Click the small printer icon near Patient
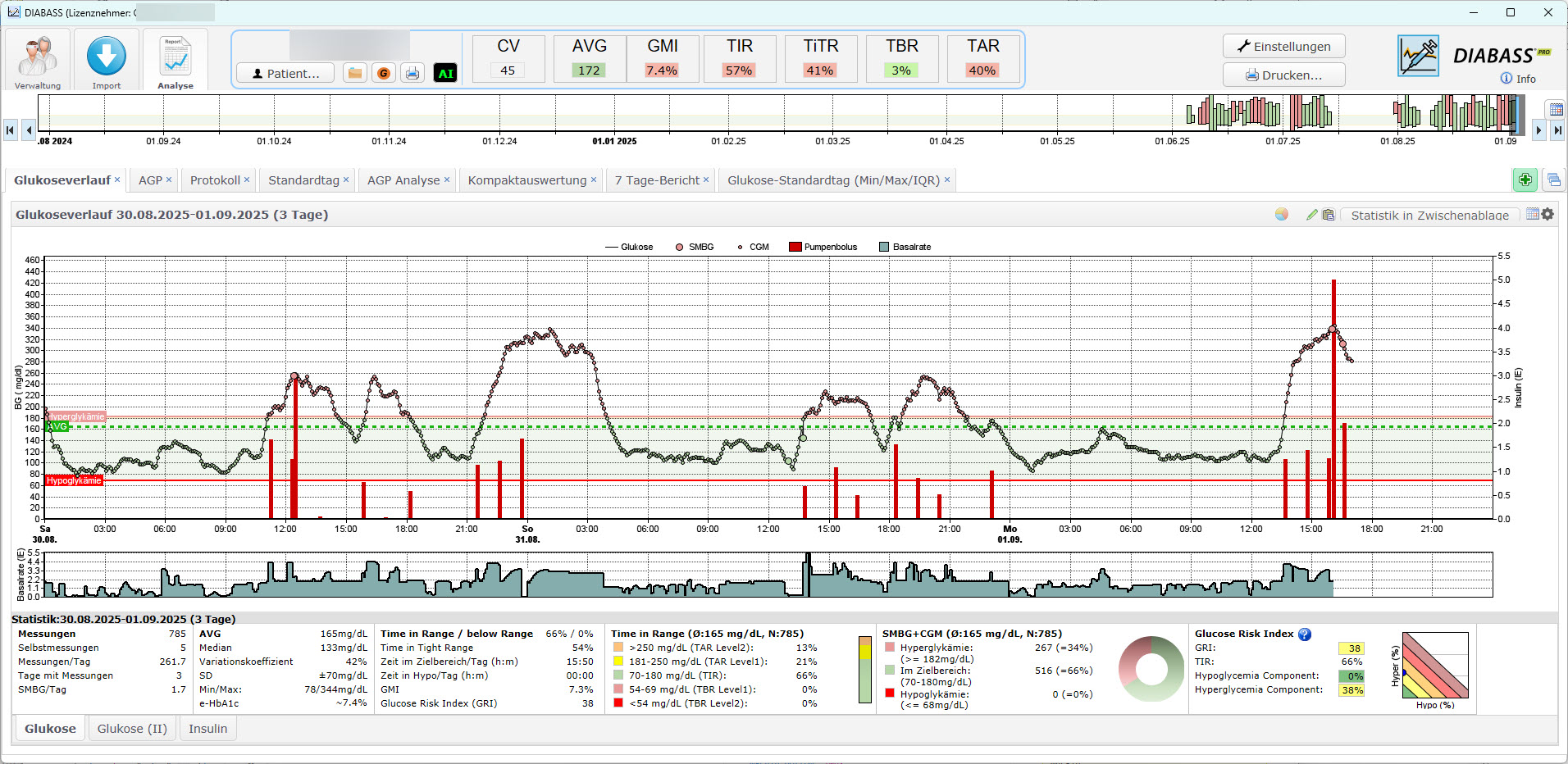1568x764 pixels. coord(413,73)
